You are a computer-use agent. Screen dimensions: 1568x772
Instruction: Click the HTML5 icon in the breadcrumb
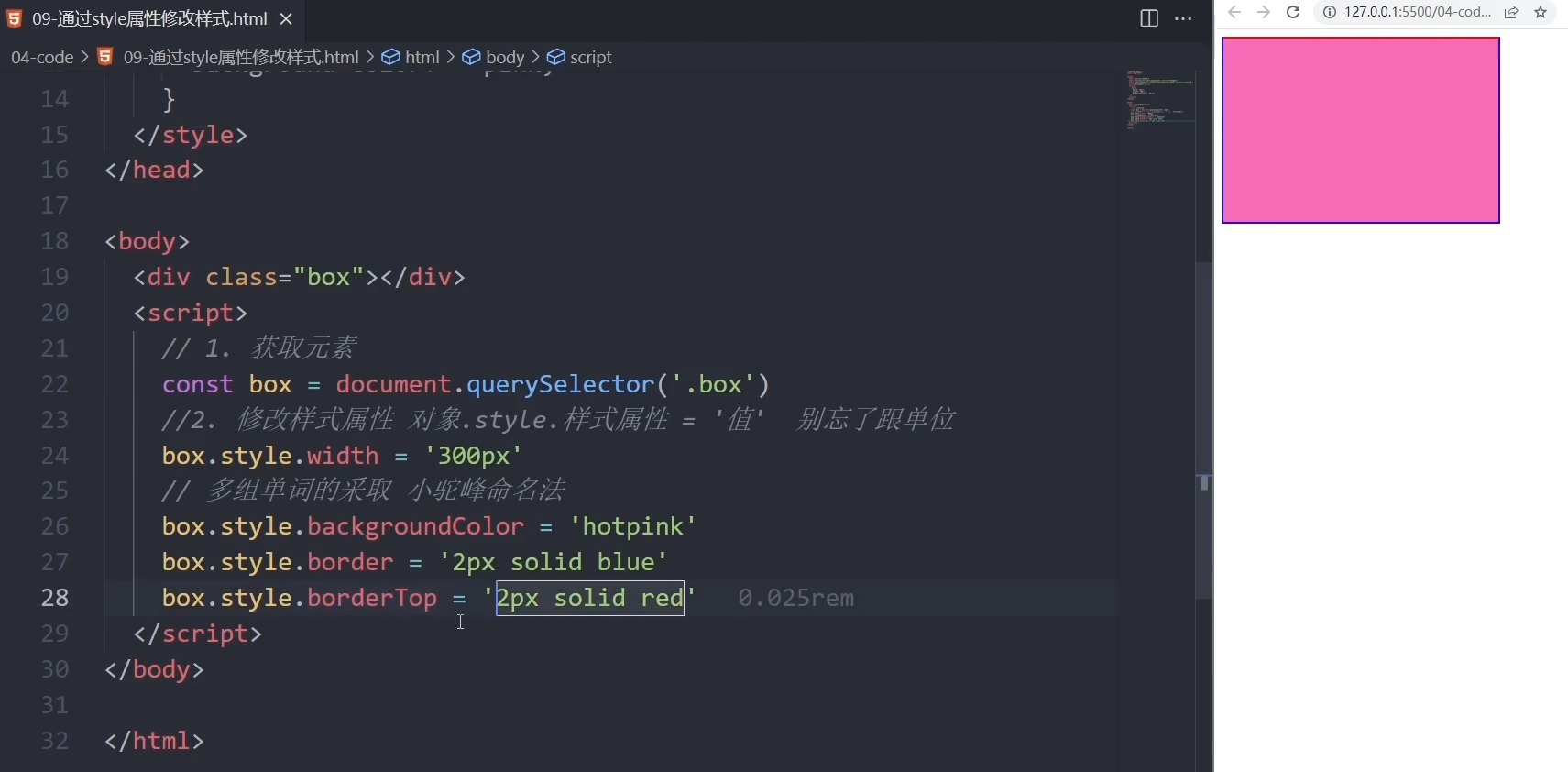click(105, 57)
